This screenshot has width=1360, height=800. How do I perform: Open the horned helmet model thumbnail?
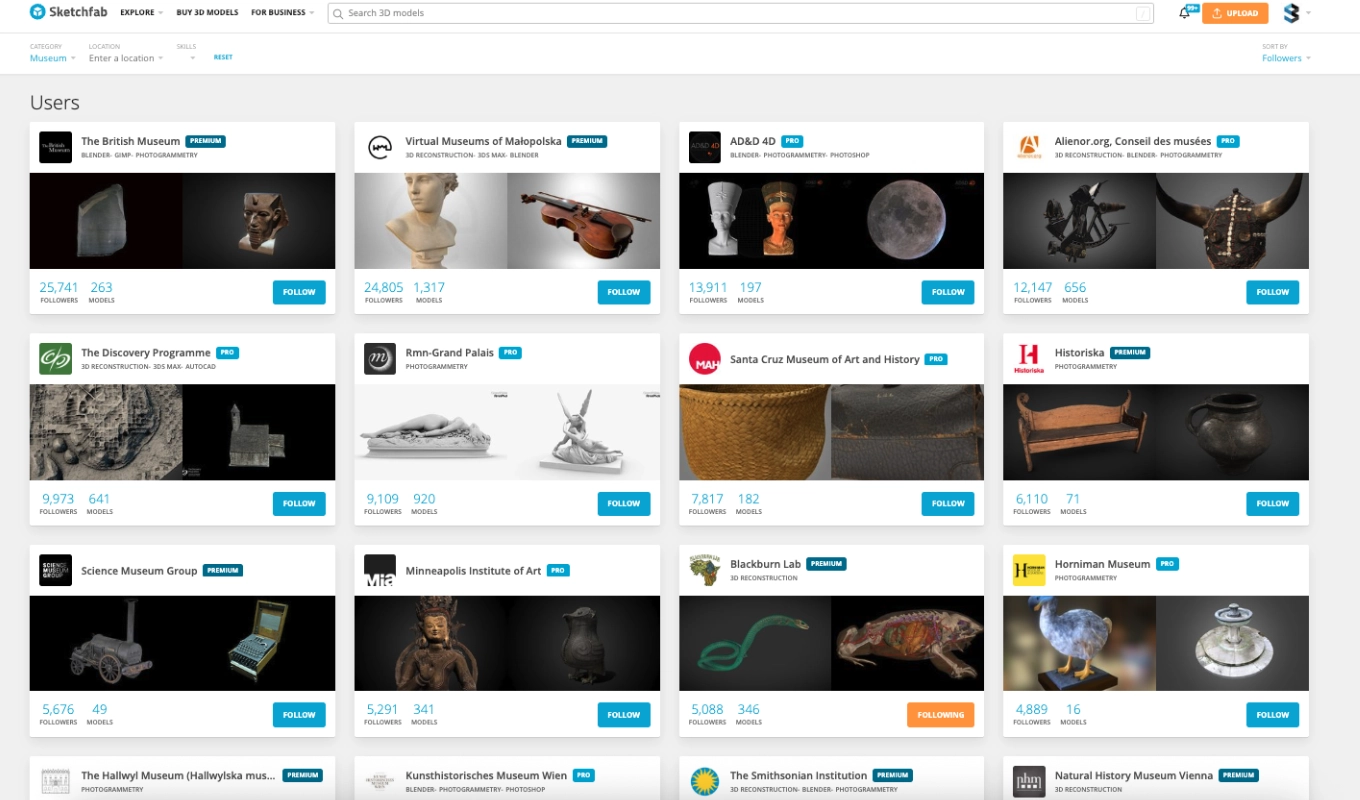(1233, 221)
